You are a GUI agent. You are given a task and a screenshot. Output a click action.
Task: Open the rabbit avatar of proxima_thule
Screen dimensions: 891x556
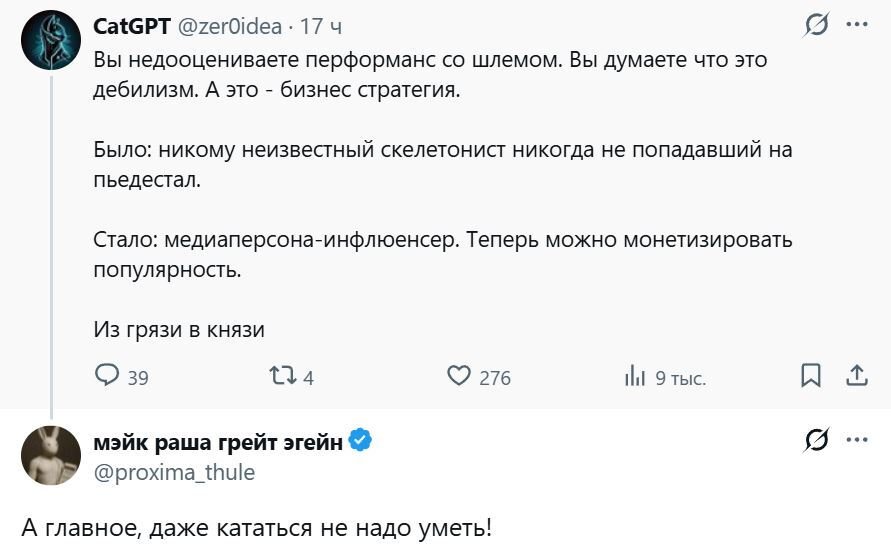point(51,455)
